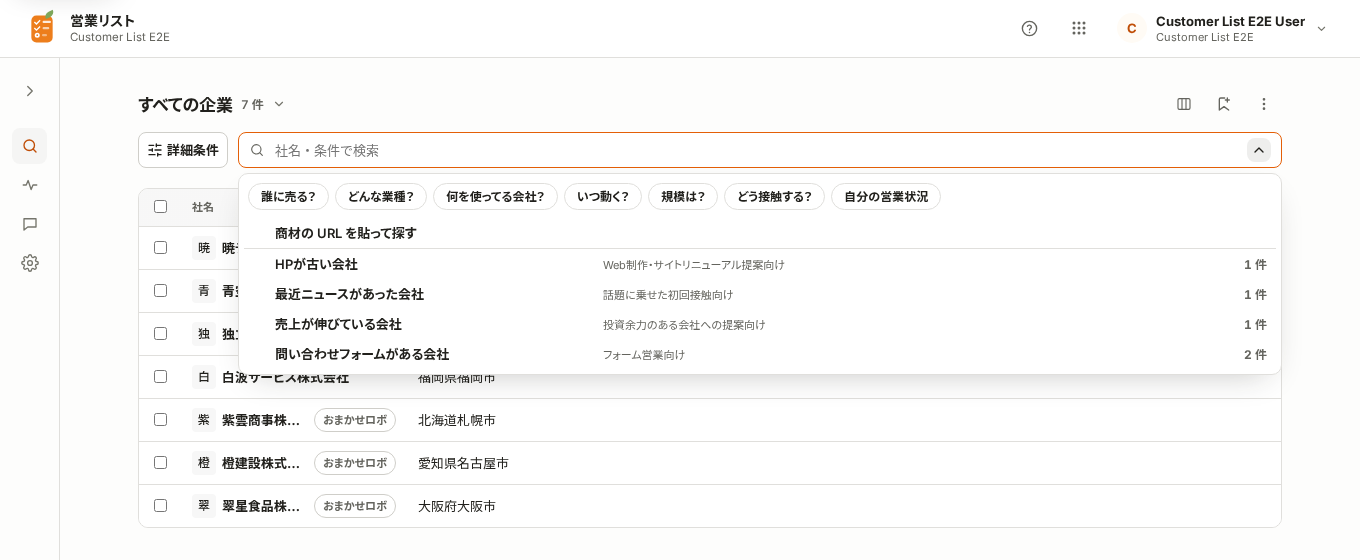Image resolution: width=1360 pixels, height=560 pixels.
Task: Open the help question mark icon
Action: point(1029,28)
